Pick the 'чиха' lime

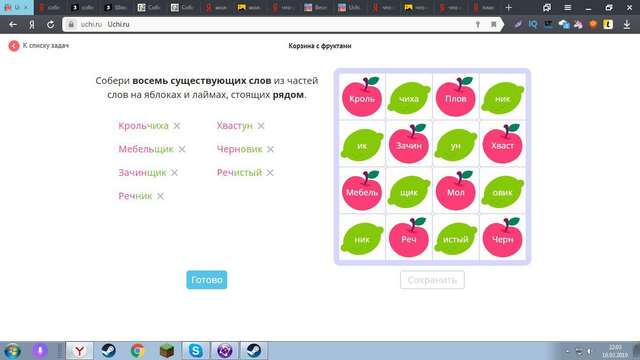coord(409,98)
